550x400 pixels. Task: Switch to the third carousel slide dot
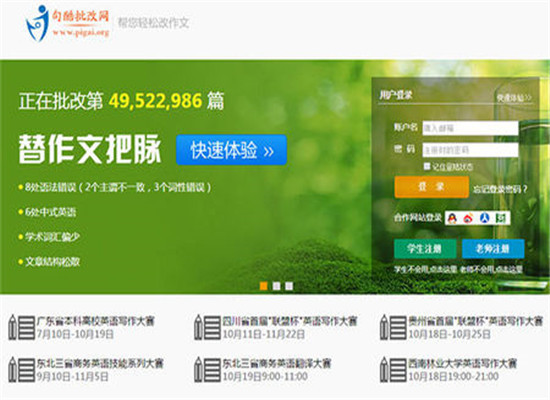point(289,286)
